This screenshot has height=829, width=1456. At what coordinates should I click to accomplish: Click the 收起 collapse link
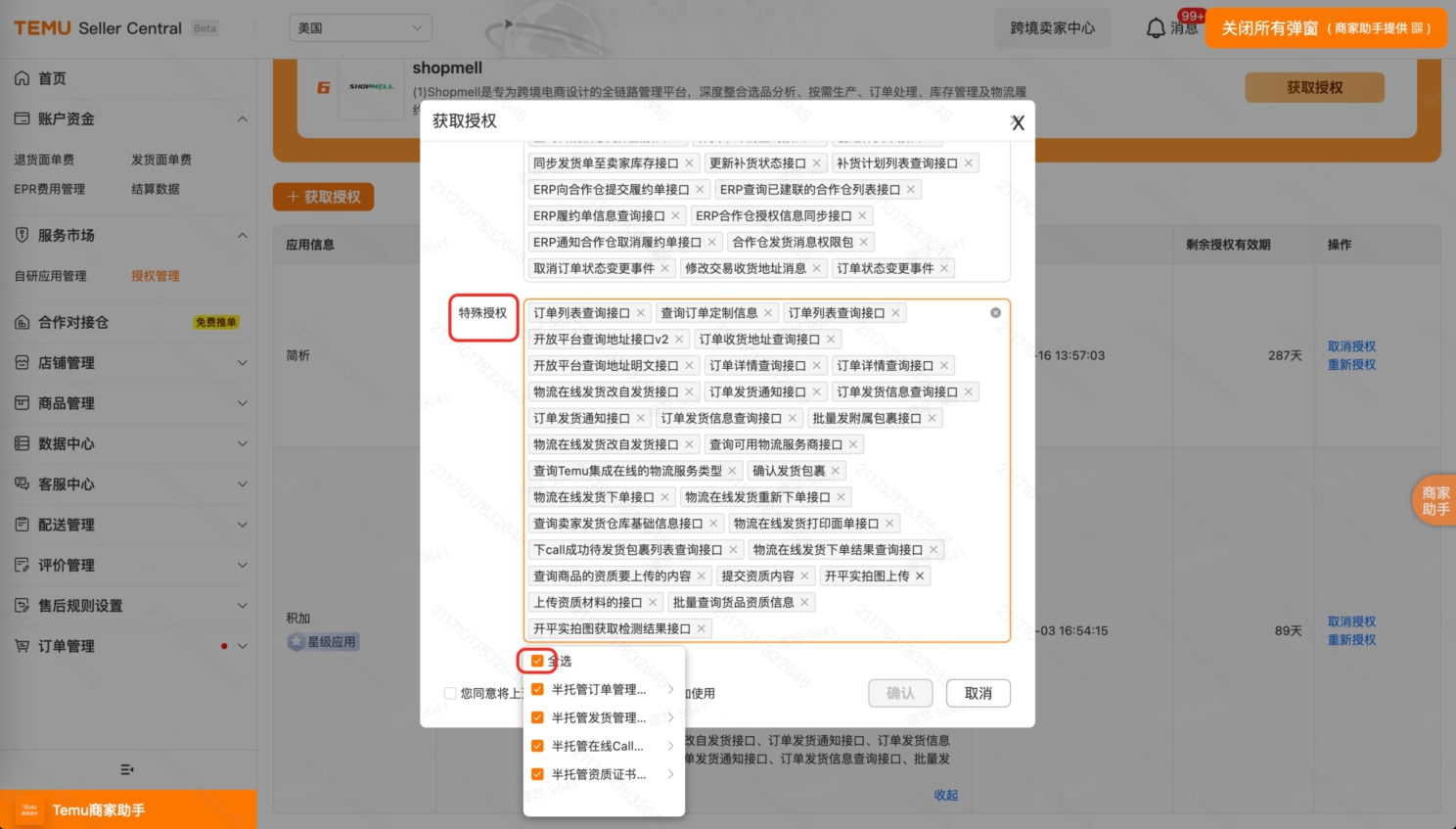point(946,796)
